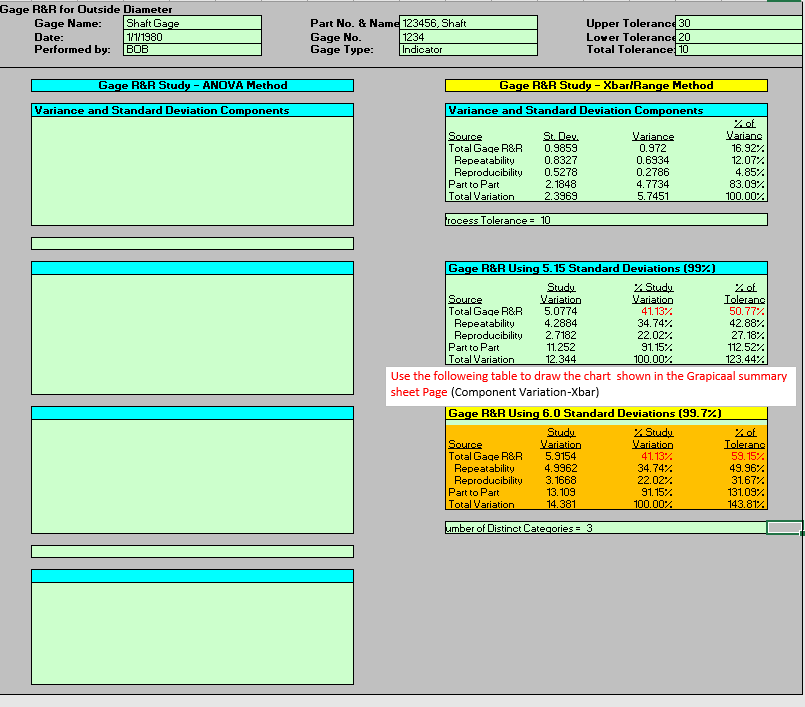Click the red 50.77% tolerance value
Screen dimensions: 805x707
pos(746,312)
